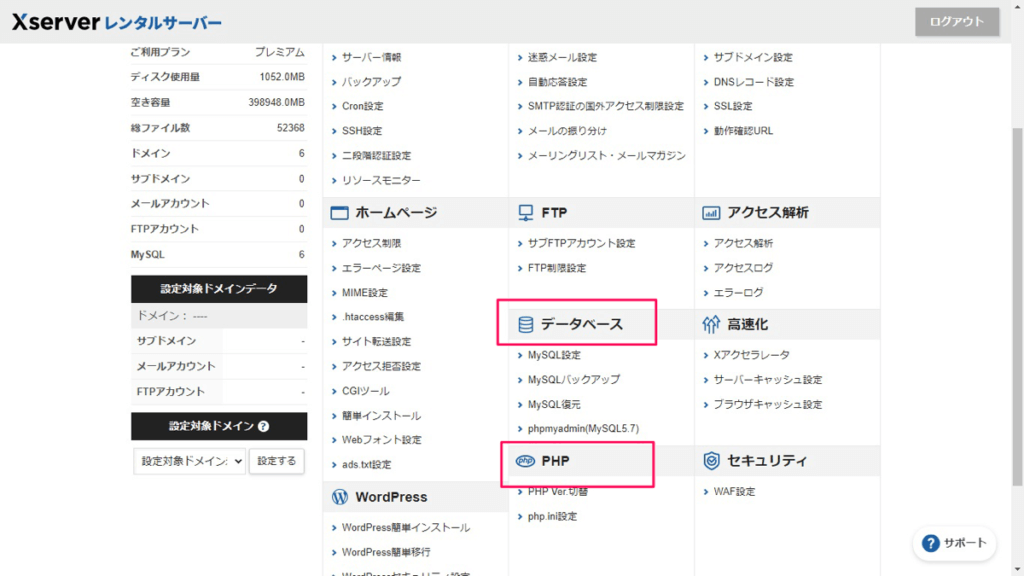Screen dimensions: 1024x576
Task: Open 動作確認URL link
Action: click(743, 131)
